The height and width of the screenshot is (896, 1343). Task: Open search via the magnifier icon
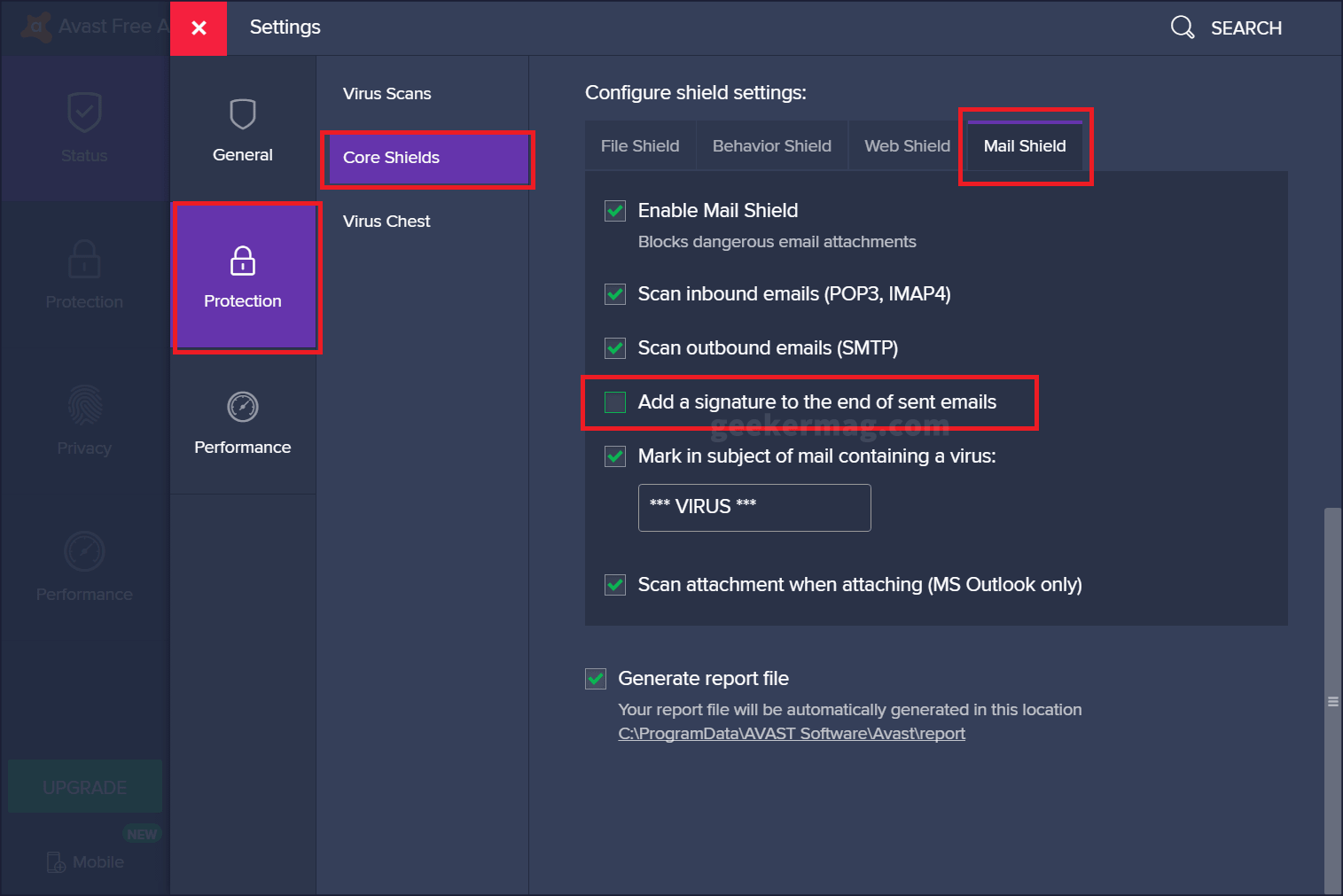(1182, 27)
